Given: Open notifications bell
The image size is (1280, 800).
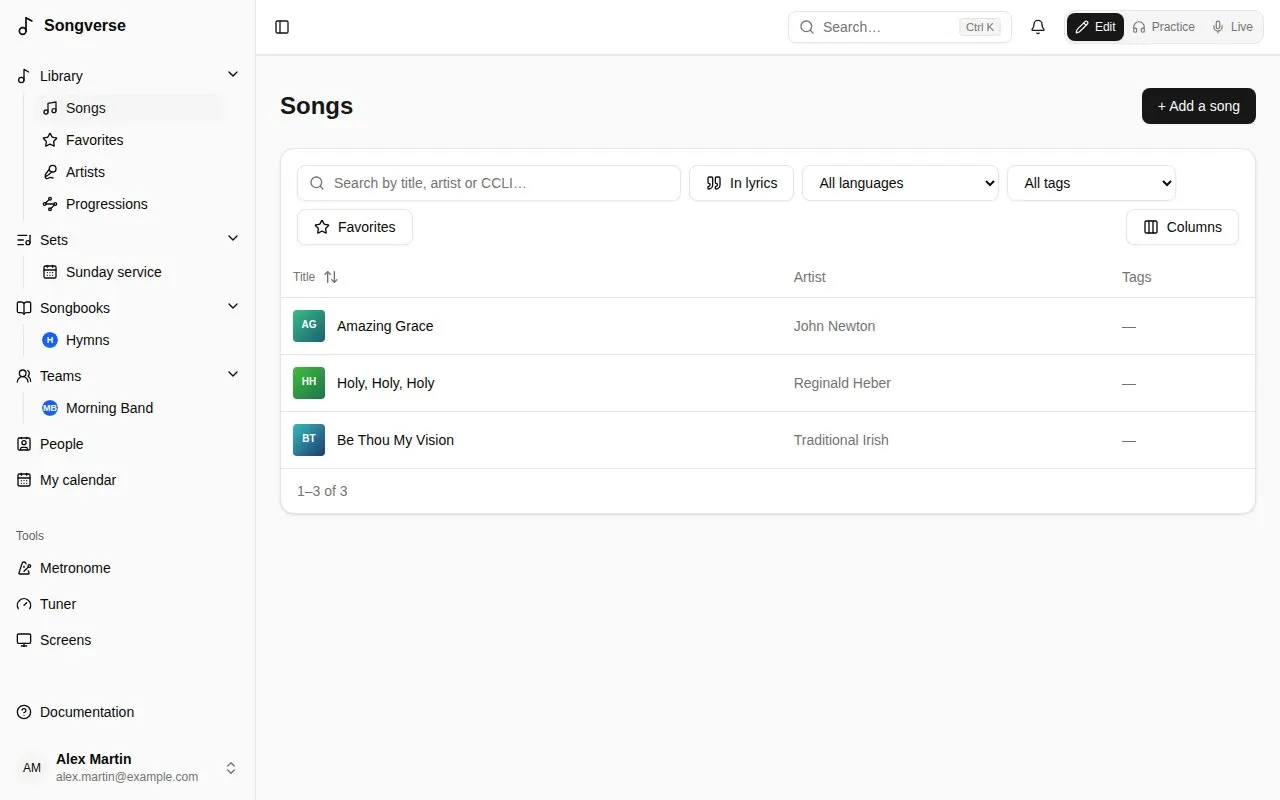Looking at the screenshot, I should pos(1038,27).
